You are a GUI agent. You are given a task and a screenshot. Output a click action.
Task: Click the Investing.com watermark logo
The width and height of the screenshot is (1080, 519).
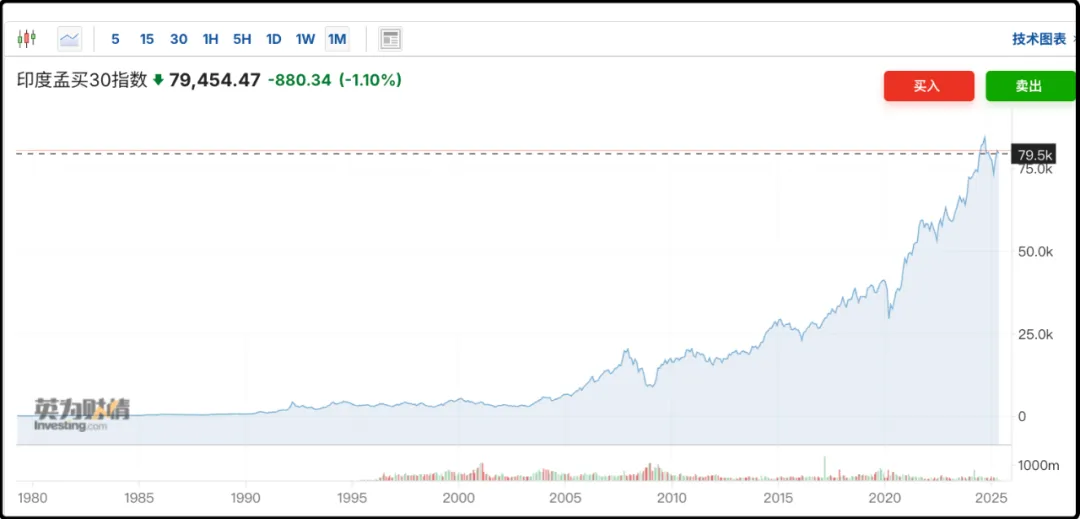pyautogui.click(x=82, y=415)
